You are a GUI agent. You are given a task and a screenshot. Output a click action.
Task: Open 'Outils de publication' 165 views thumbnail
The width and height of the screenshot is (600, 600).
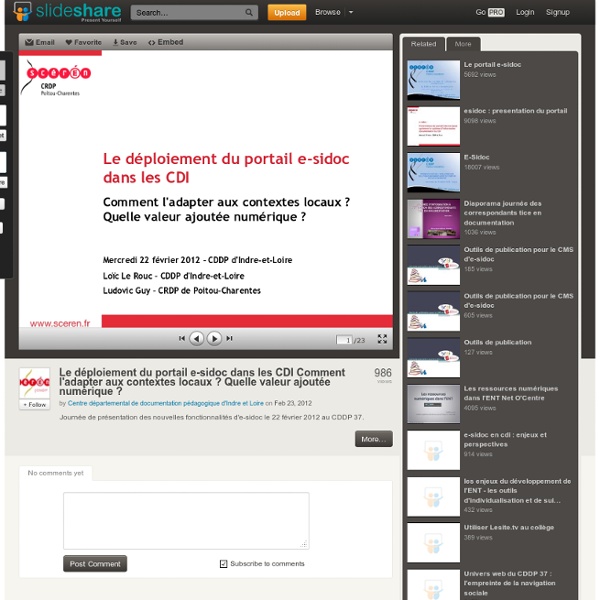coord(434,265)
